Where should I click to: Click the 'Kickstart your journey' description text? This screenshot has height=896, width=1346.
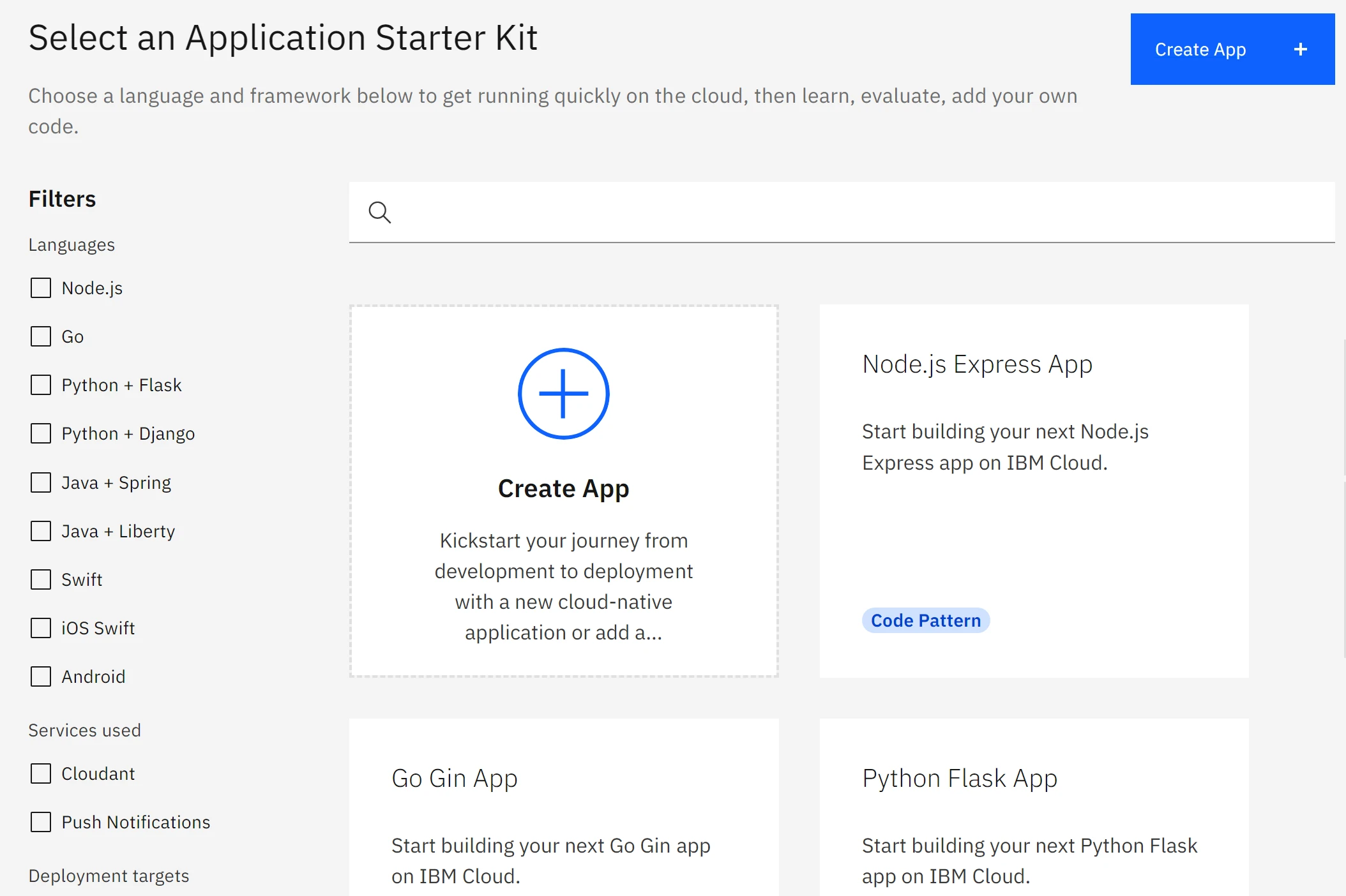pos(563,586)
